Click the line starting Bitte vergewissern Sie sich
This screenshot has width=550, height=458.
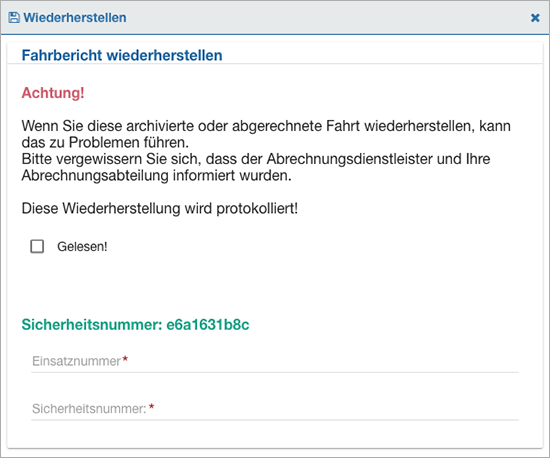click(x=256, y=159)
